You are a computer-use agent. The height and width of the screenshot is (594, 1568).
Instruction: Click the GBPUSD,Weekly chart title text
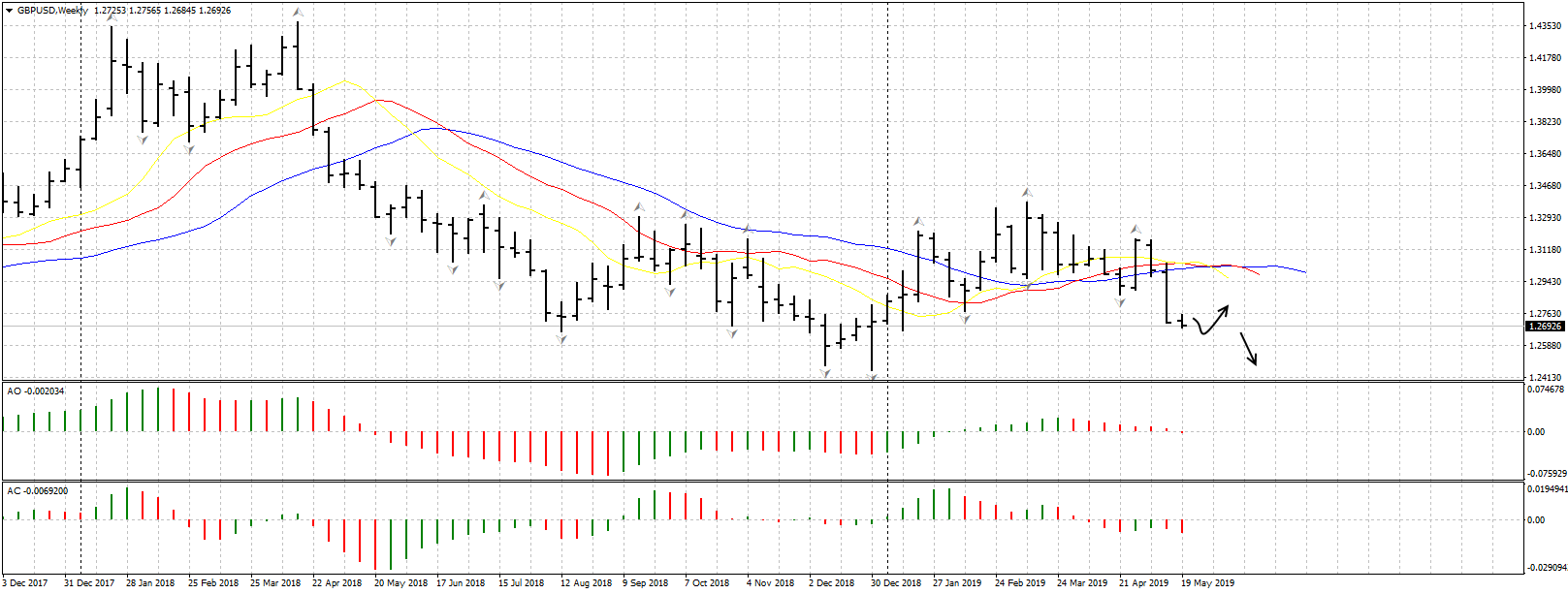point(52,11)
